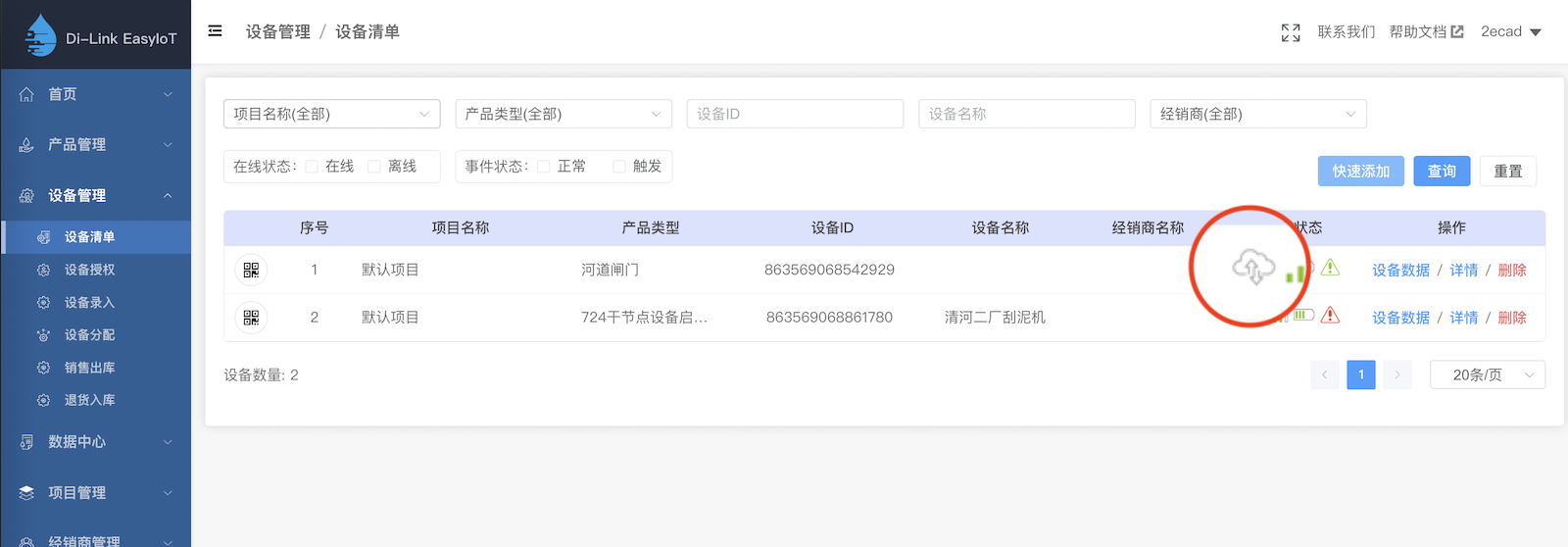The width and height of the screenshot is (1568, 547).
Task: Click 设备管理 in the breadcrumb
Action: [278, 31]
